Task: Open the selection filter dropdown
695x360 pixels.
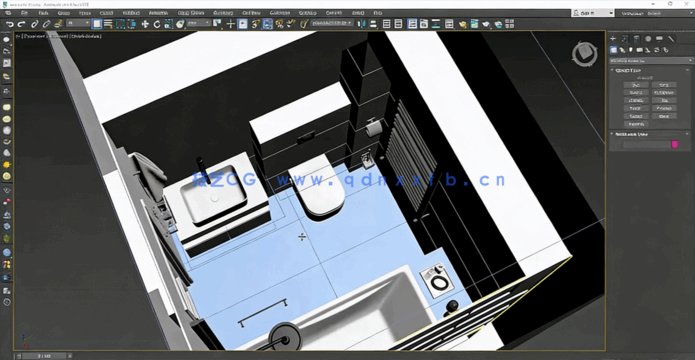Action: (x=78, y=23)
